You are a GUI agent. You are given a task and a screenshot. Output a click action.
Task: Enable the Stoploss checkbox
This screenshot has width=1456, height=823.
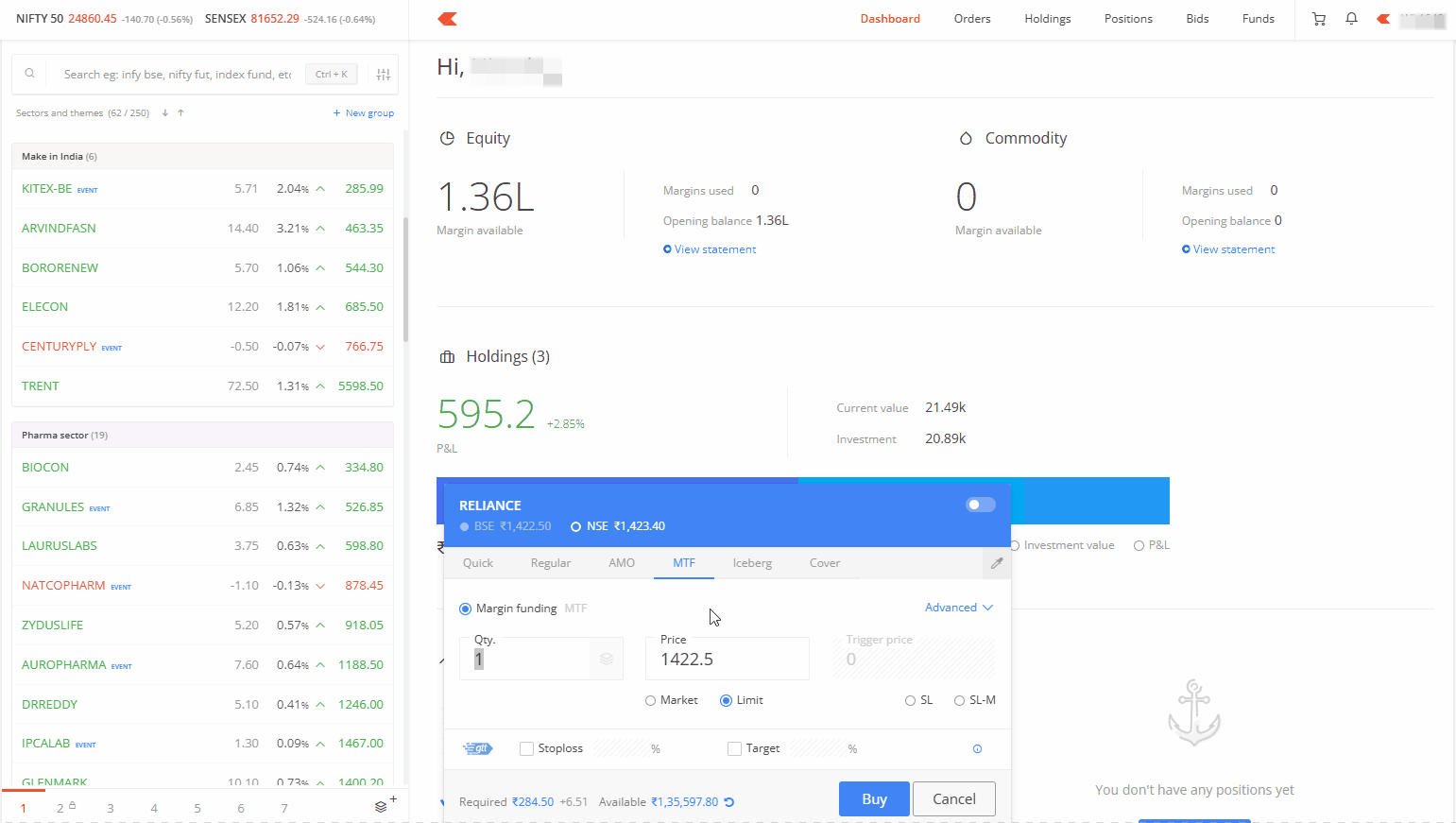click(x=527, y=748)
